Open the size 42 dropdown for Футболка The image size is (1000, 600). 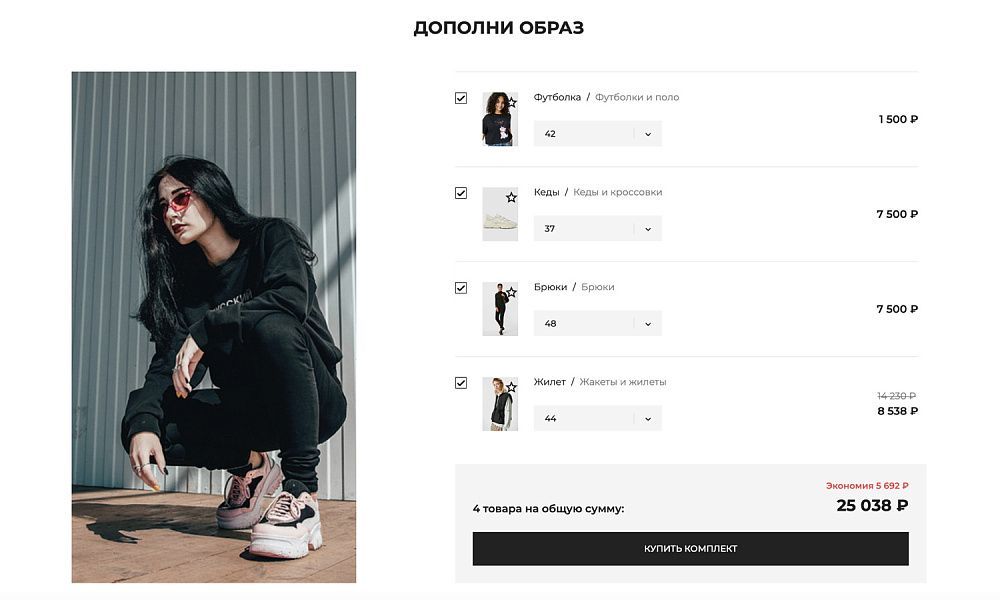pyautogui.click(x=597, y=133)
